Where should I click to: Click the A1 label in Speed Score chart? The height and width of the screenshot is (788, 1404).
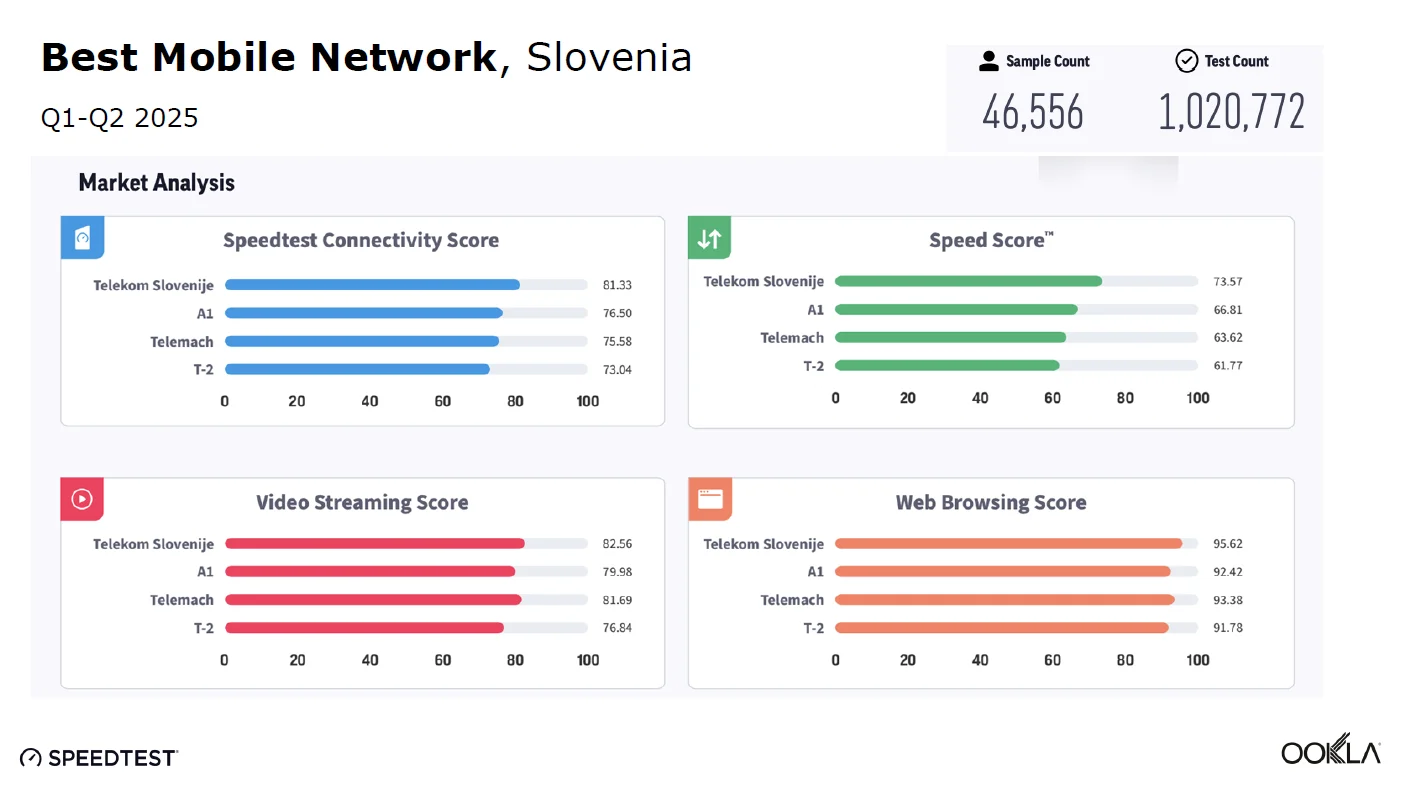click(815, 310)
